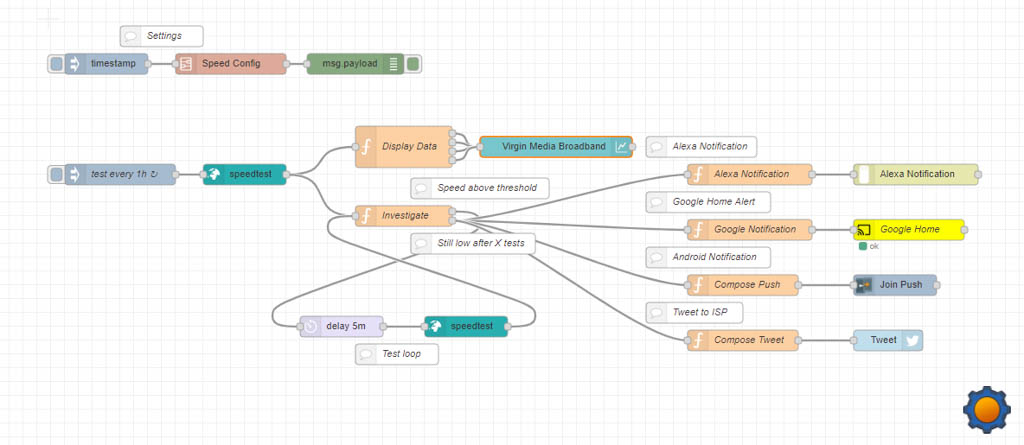Select the Settings comment node
1024x445 pixels.
tap(162, 36)
